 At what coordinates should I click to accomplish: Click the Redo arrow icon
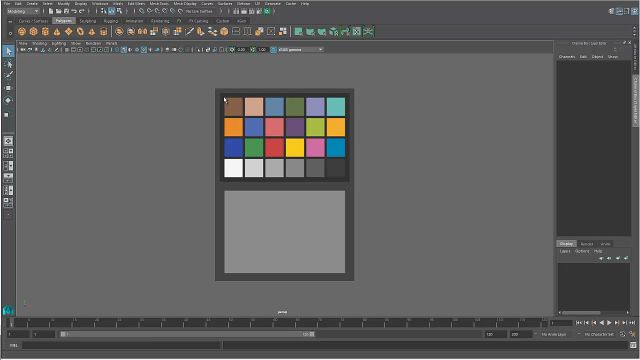82,11
